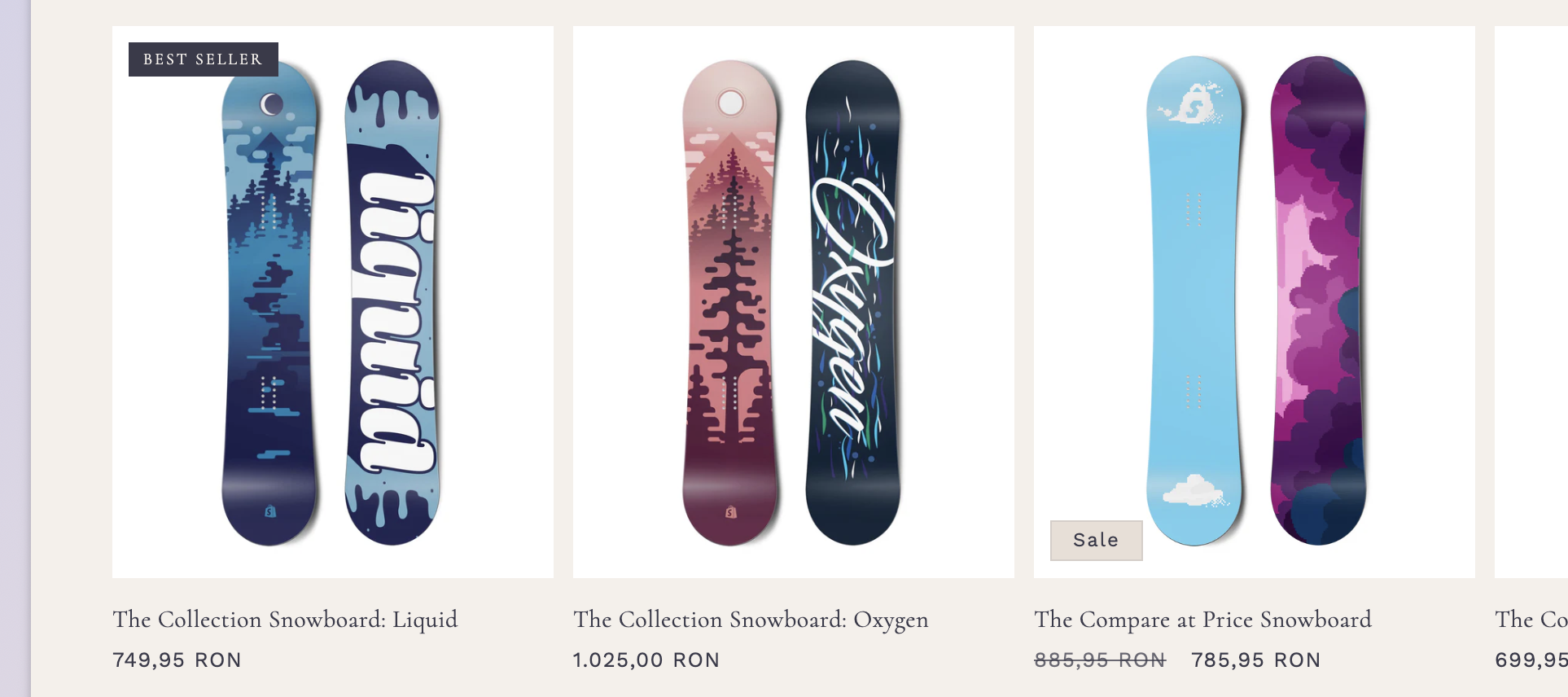Viewport: 1568px width, 697px height.
Task: Select the 1.025,00 RON price text
Action: pos(646,660)
